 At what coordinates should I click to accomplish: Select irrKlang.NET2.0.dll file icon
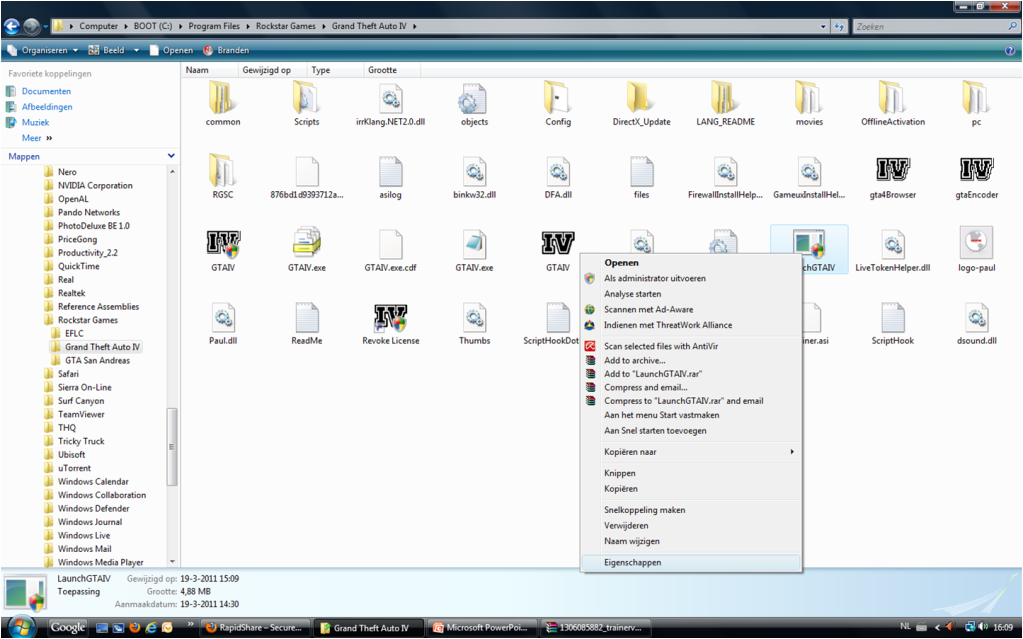click(390, 98)
